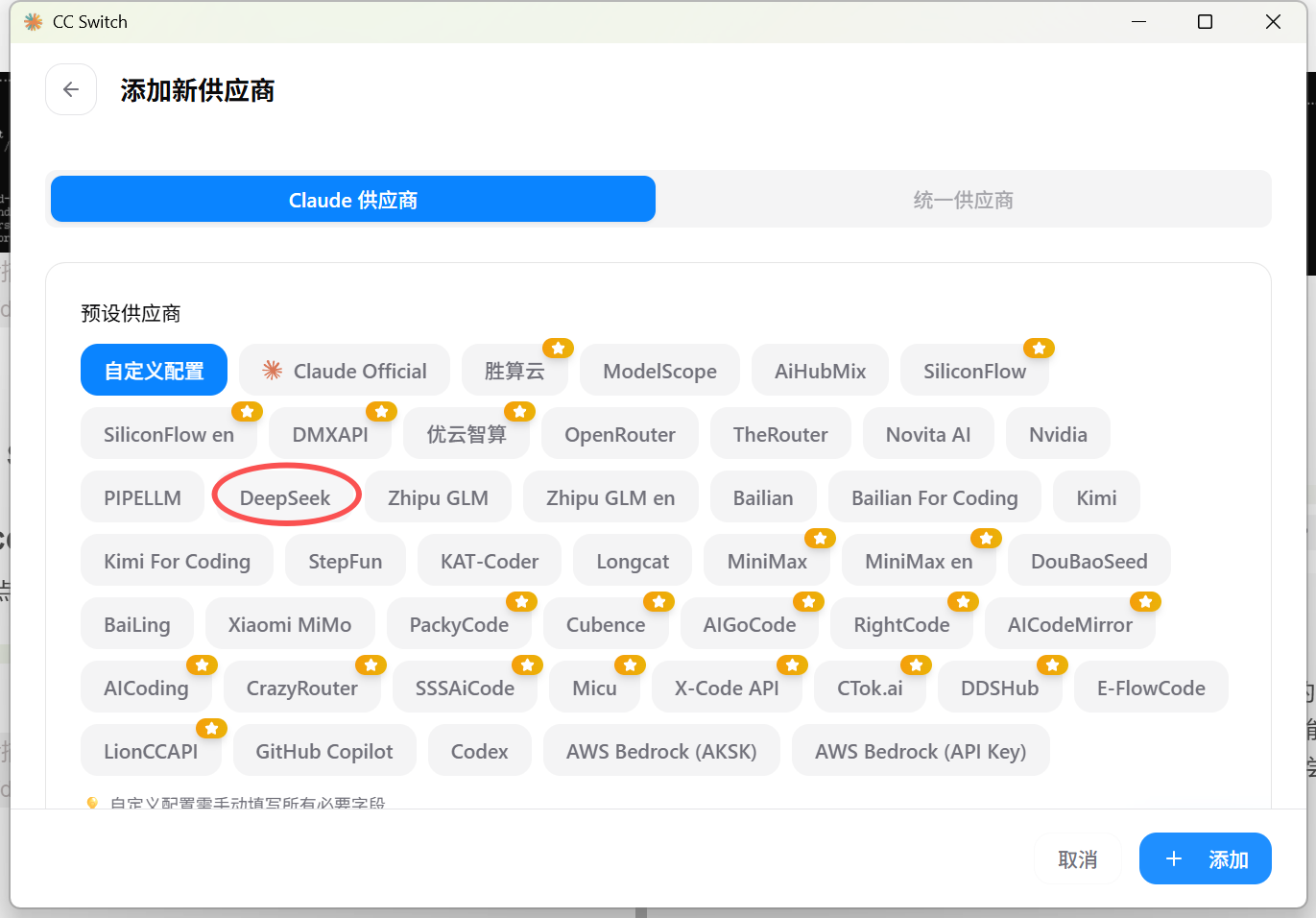Pick GitHub Copilot preset

click(324, 750)
